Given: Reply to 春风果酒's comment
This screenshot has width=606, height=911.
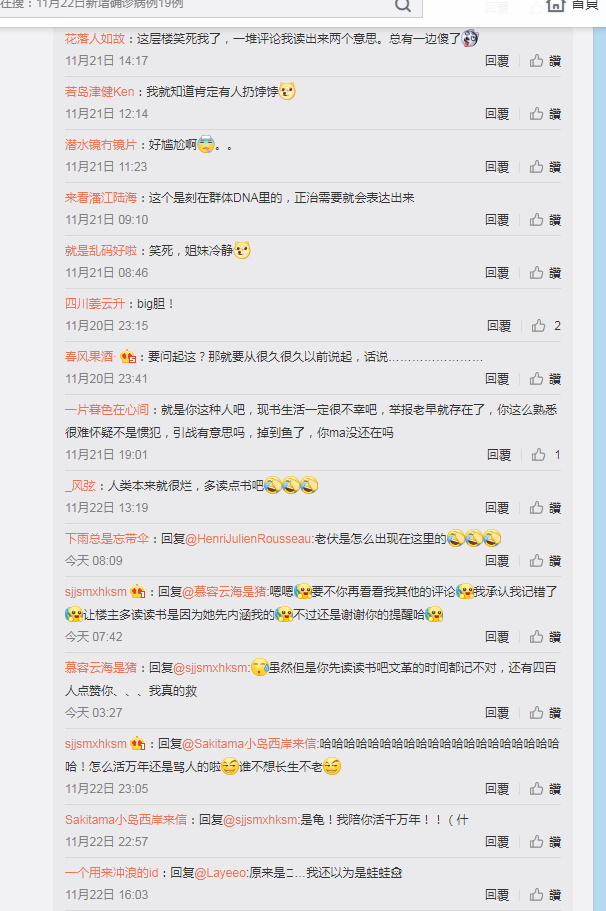Looking at the screenshot, I should pyautogui.click(x=497, y=379).
